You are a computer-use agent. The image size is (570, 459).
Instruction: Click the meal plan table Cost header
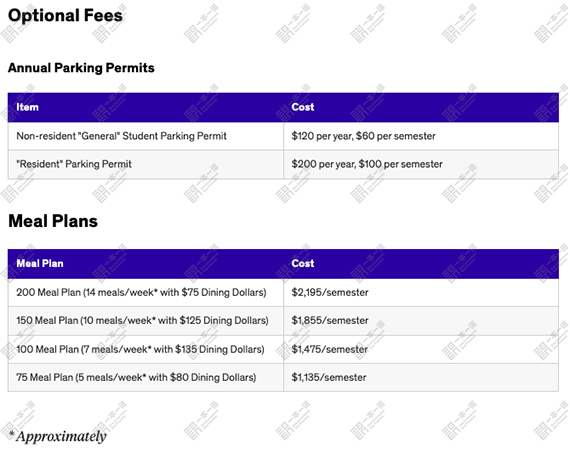tap(303, 263)
